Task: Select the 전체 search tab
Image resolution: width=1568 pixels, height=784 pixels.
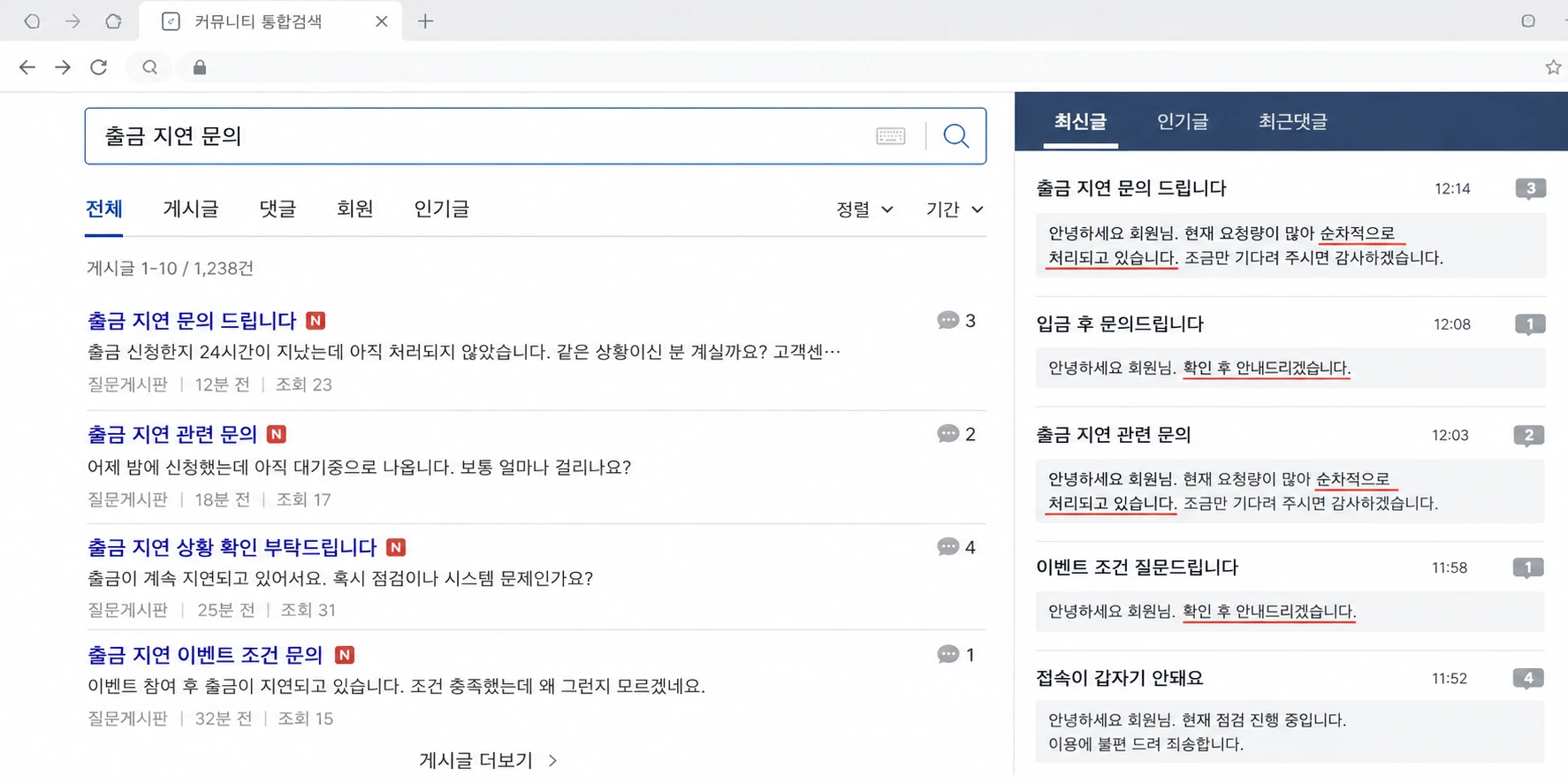Action: 103,209
